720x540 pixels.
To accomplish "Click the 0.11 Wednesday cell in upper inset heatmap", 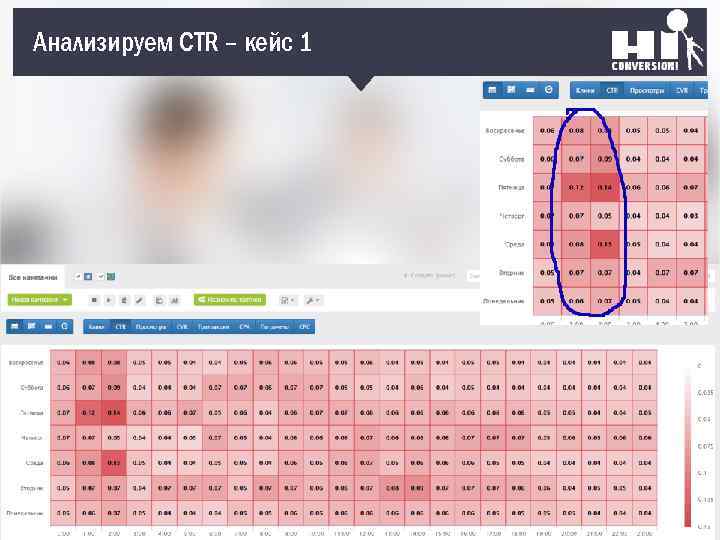I will [x=605, y=244].
